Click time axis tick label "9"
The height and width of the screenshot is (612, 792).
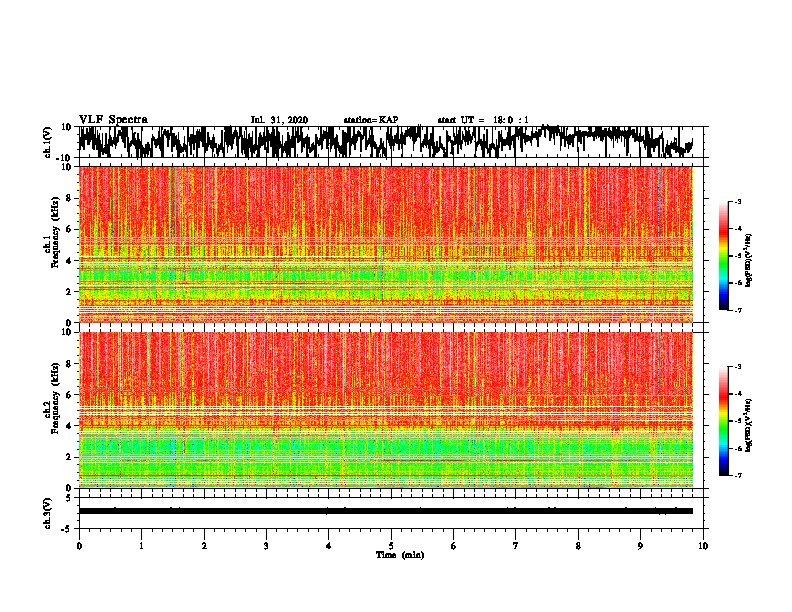(640, 546)
